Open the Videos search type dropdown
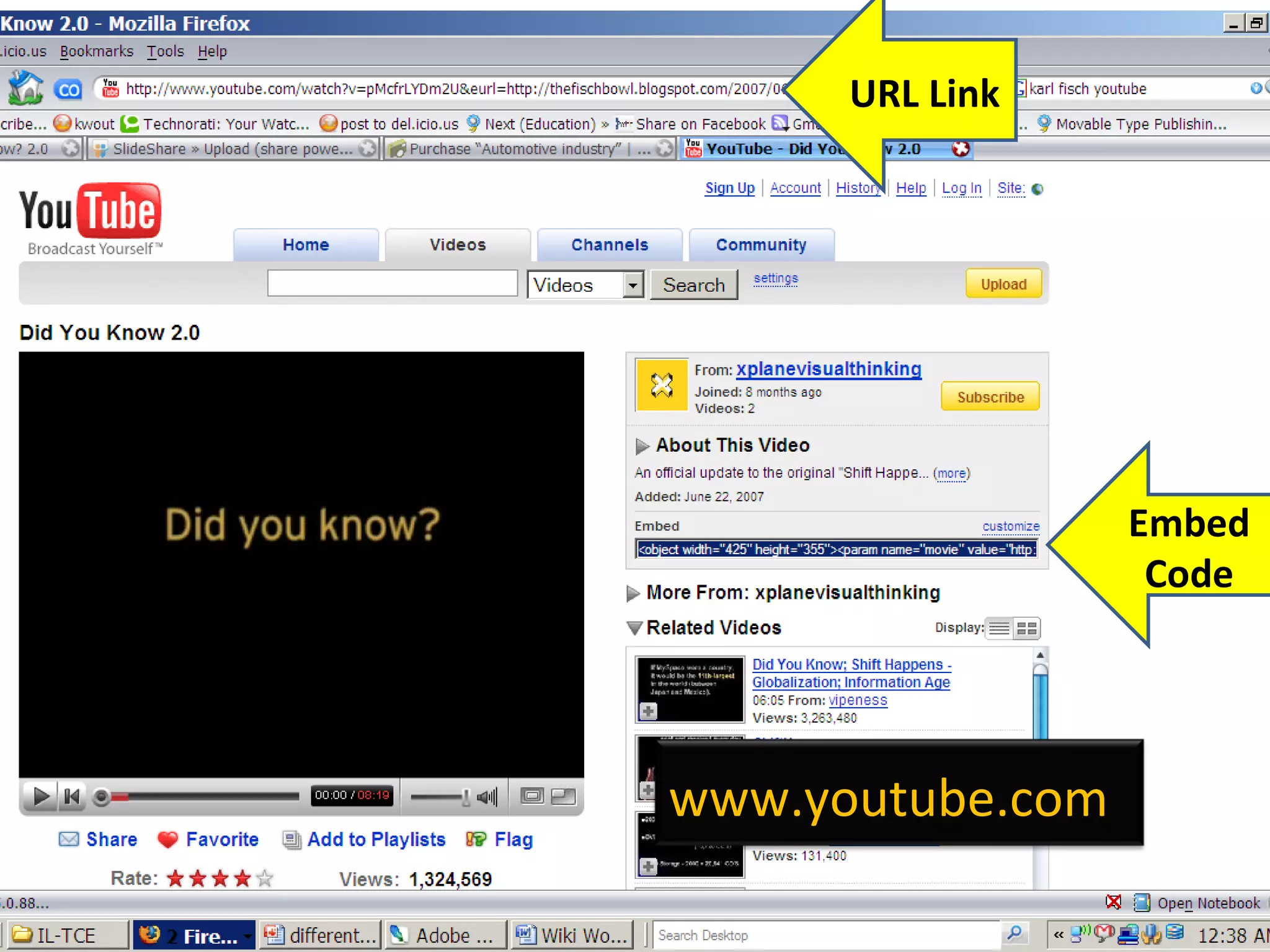Screen dimensions: 1270x952 633,284
